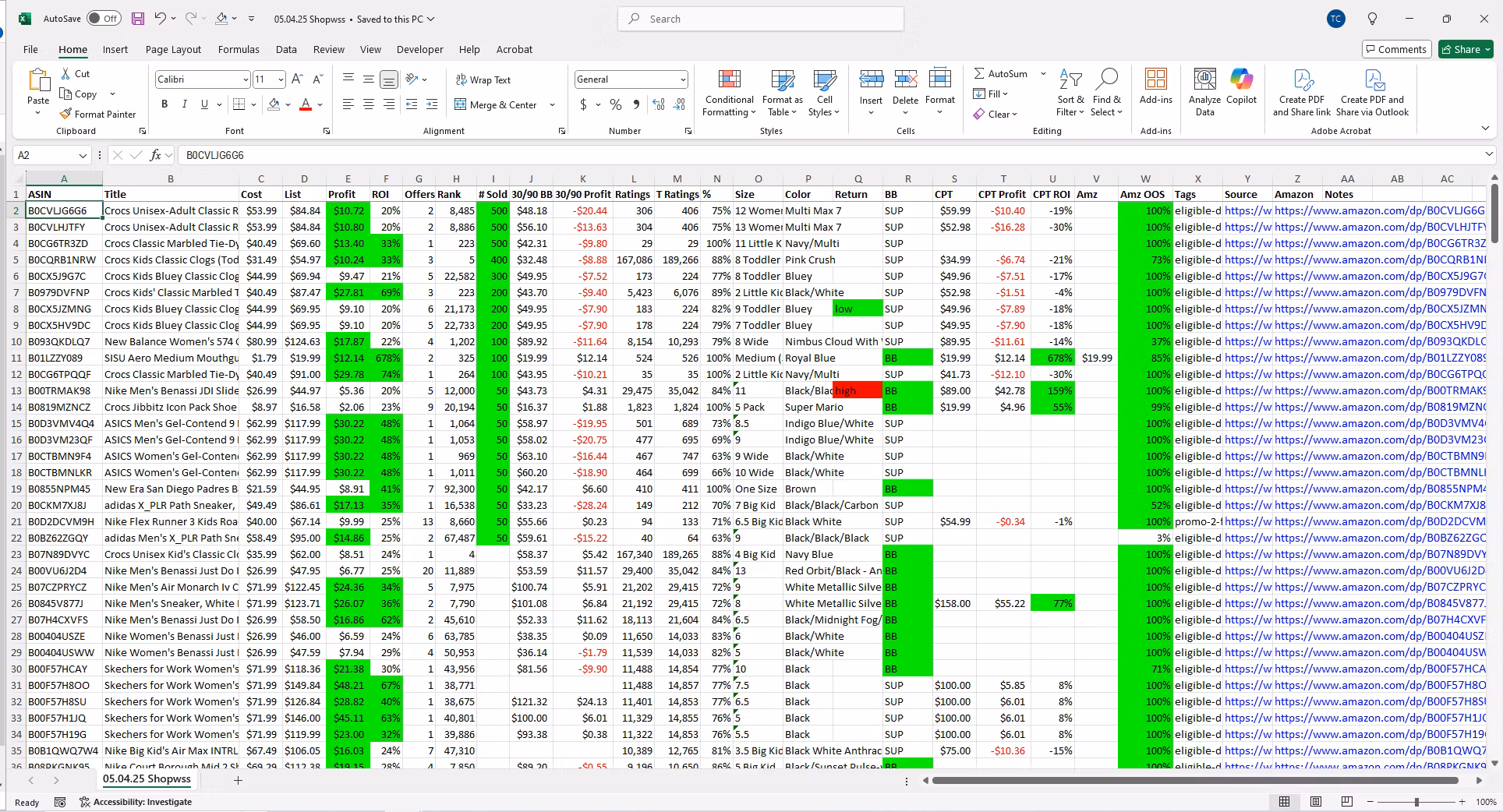Click the Undo arrow icon
This screenshot has height=812, width=1503.
tap(161, 19)
